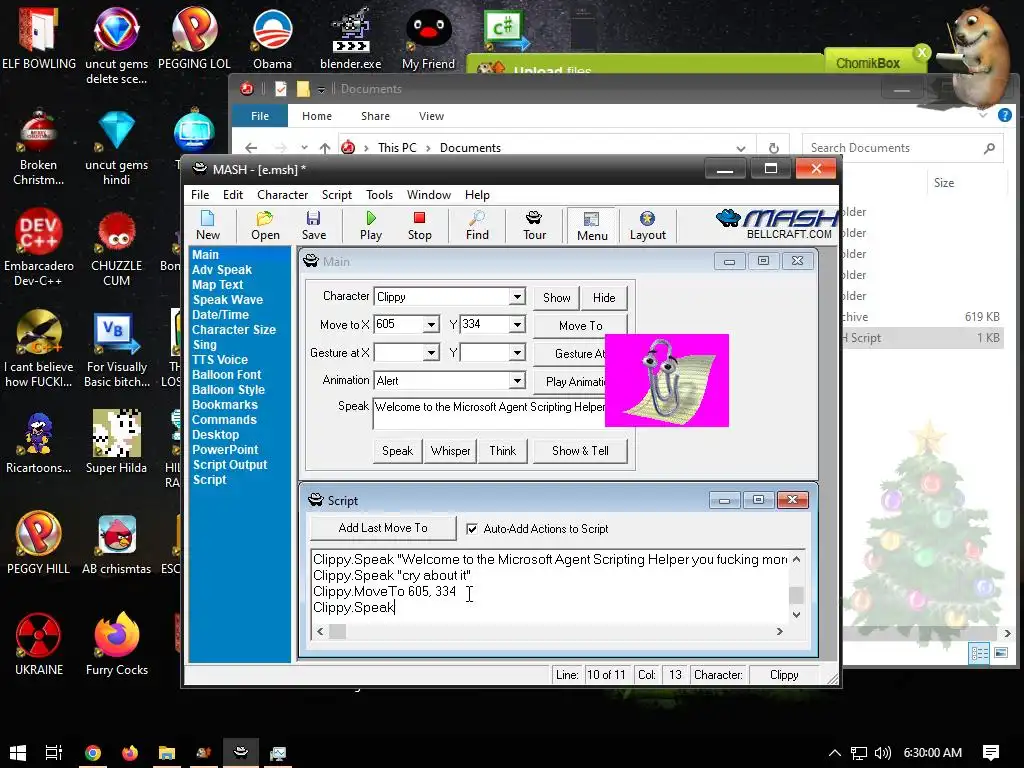Show hidden system tray icons chevron
The width and height of the screenshot is (1024, 768).
[835, 753]
